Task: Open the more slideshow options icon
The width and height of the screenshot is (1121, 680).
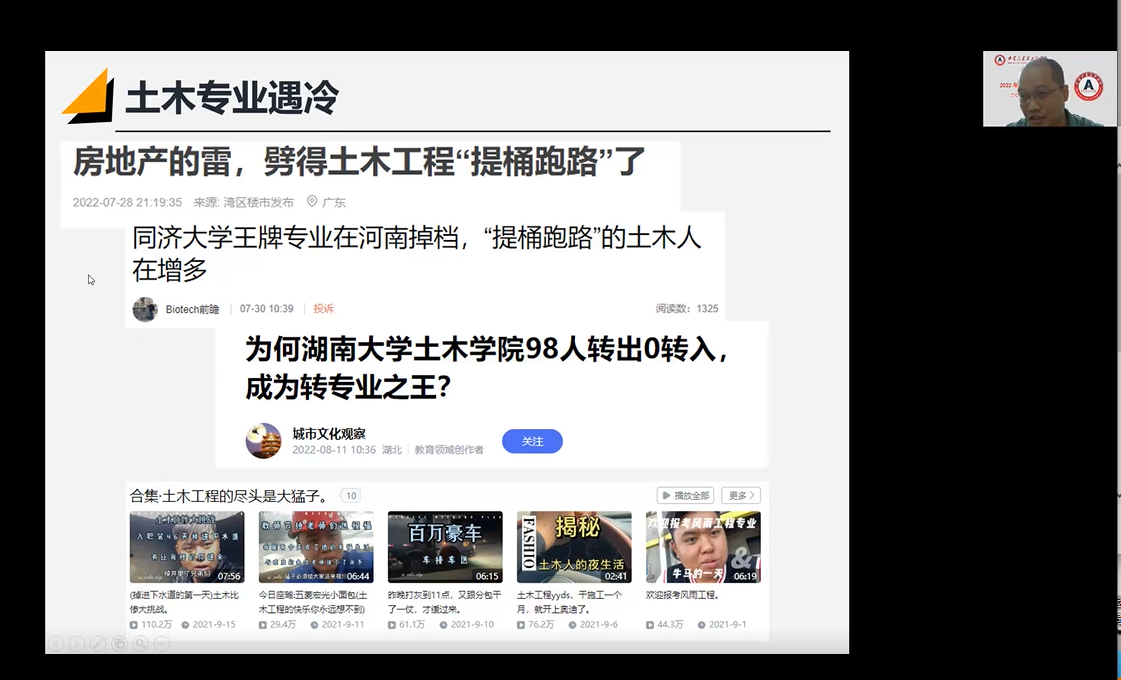Action: point(162,643)
